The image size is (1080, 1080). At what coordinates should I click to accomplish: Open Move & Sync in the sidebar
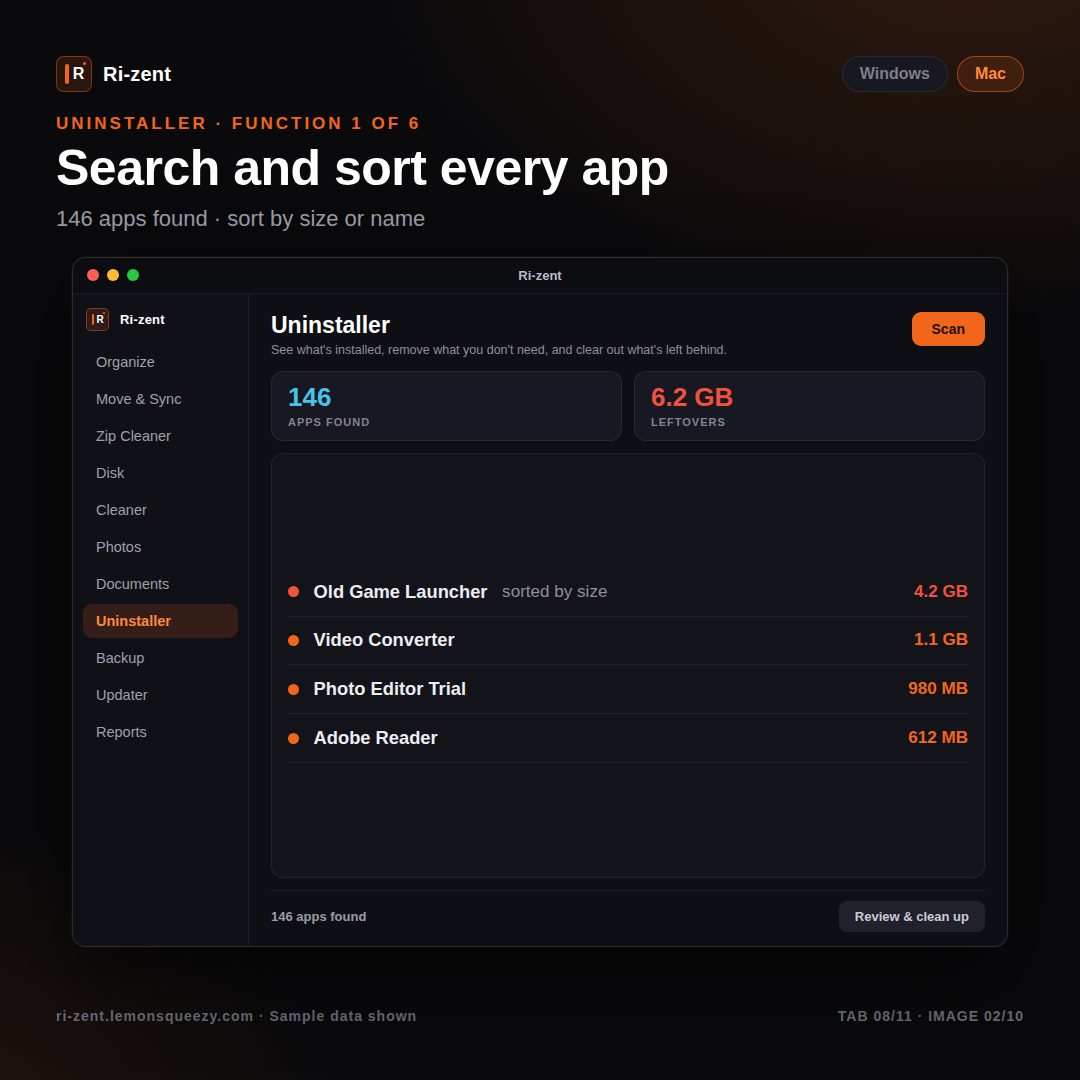(160, 399)
